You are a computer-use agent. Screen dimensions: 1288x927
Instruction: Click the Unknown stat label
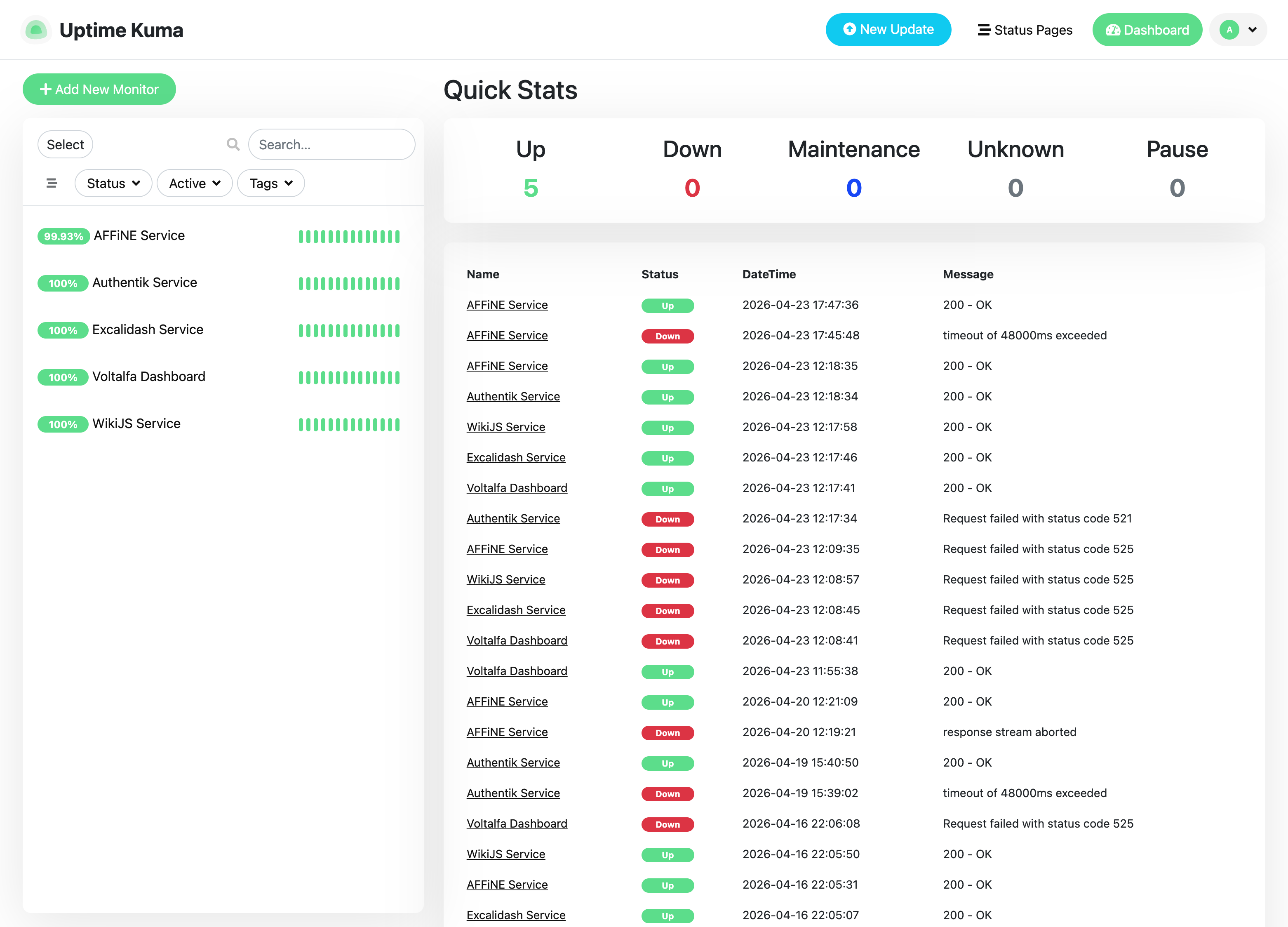point(1015,149)
